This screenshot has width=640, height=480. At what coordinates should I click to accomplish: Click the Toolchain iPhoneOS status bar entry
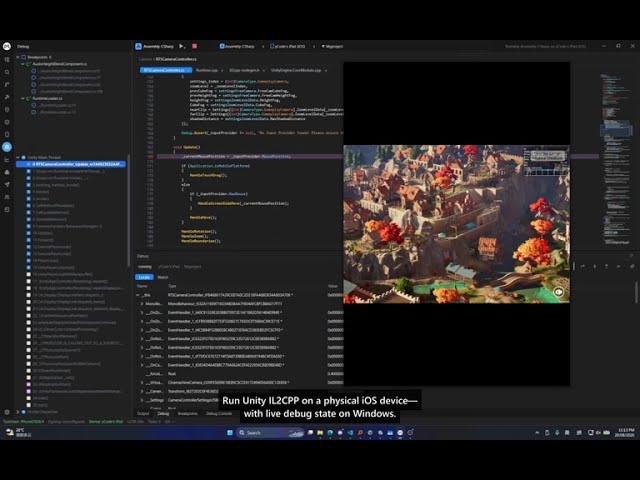[23, 421]
